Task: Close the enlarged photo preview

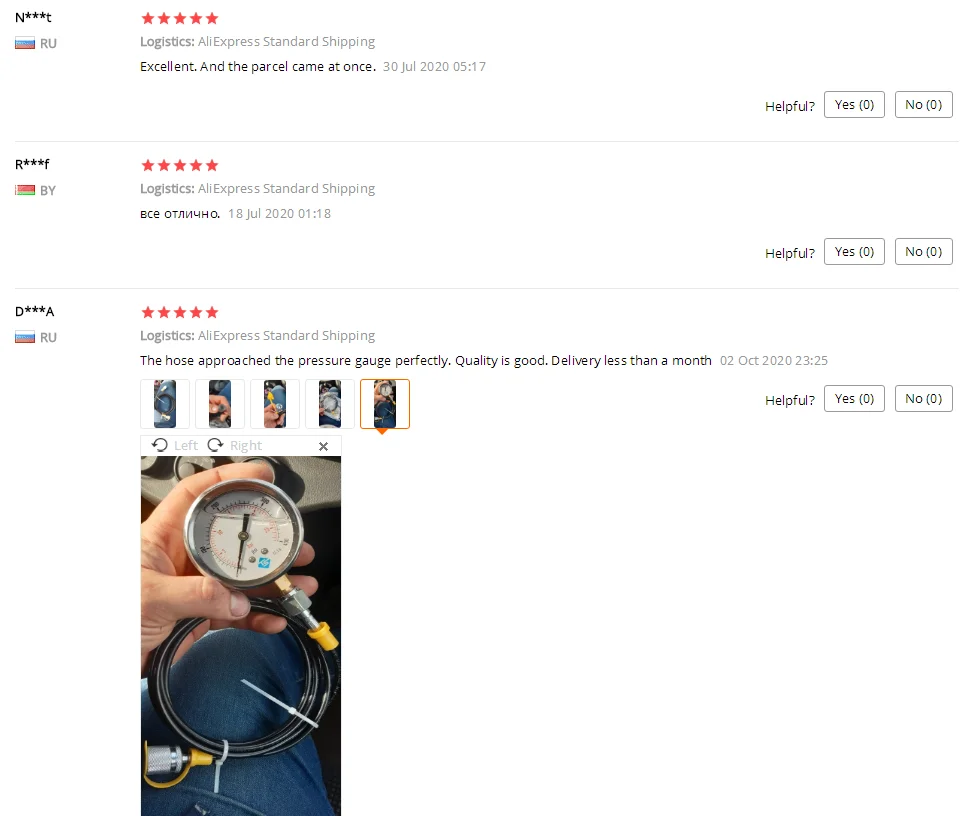Action: (x=323, y=446)
